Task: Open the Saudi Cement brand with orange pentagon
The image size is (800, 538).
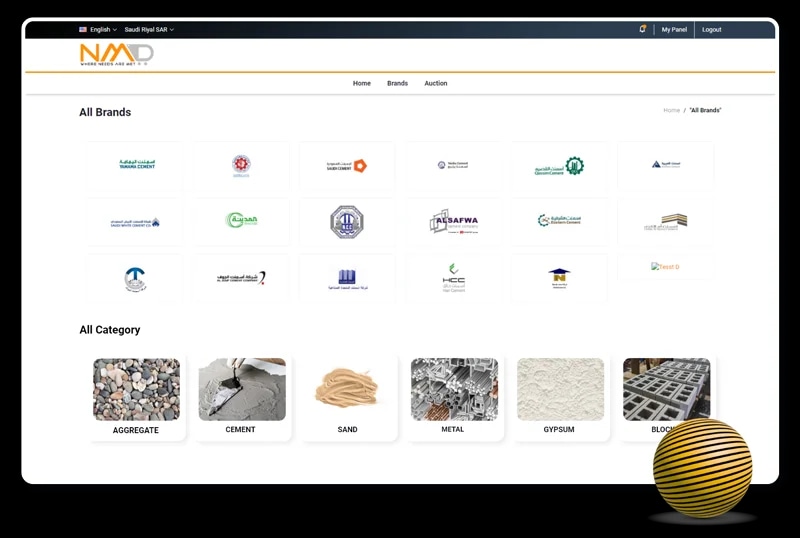Action: pos(347,165)
